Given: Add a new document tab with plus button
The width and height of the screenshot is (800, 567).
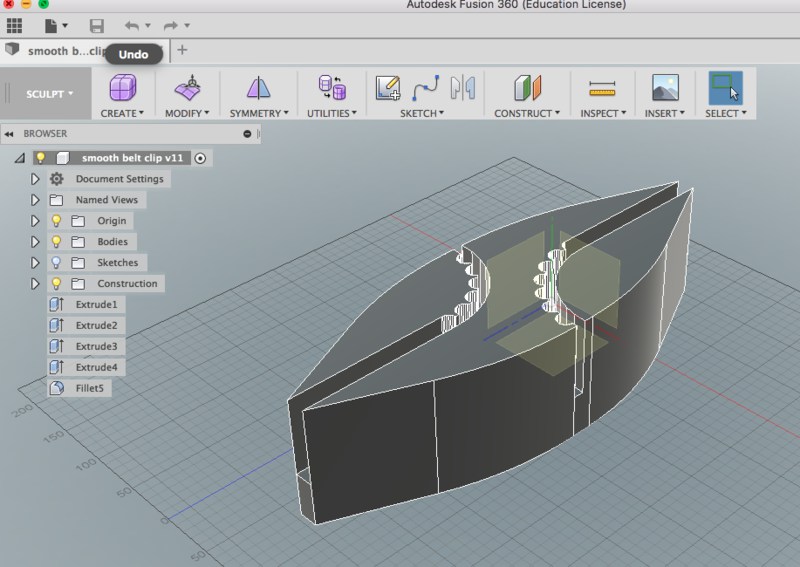Looking at the screenshot, I should pos(182,50).
